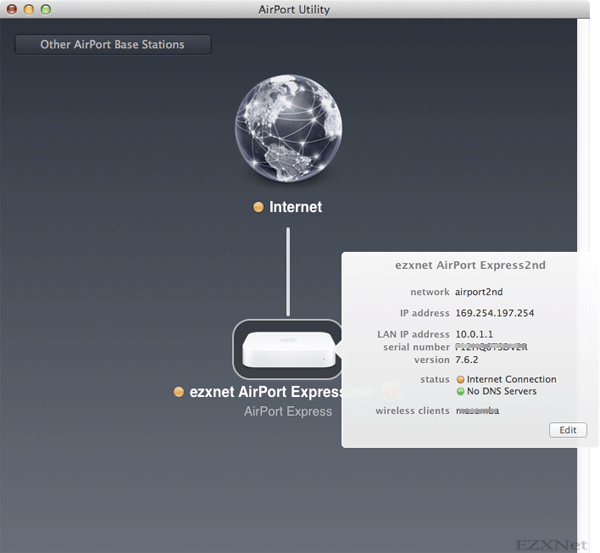The image size is (600, 553).
Task: Click the No DNS Servers status text
Action: coord(502,391)
